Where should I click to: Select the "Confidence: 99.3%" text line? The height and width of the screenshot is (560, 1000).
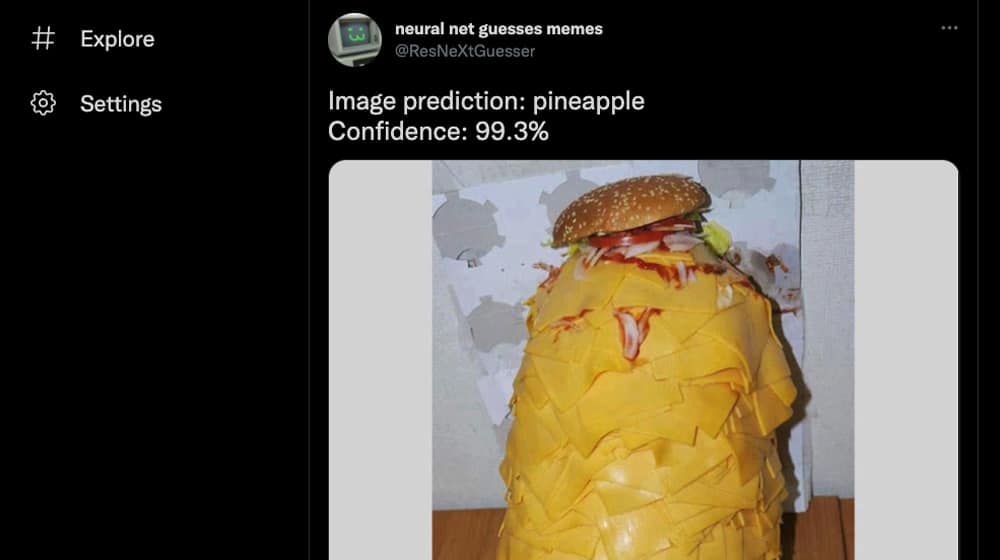438,131
